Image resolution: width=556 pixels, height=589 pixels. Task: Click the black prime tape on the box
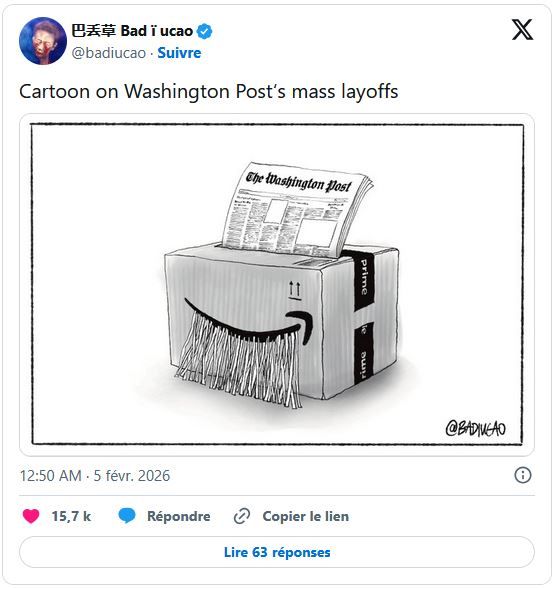coord(363,317)
